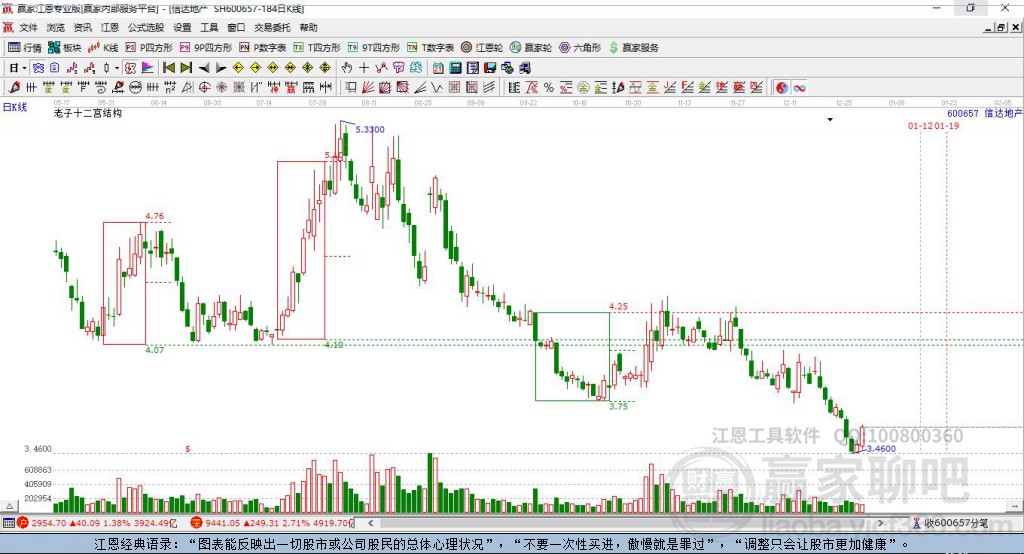The image size is (1024, 554).
Task: Open the P四方形 tool
Action: click(149, 48)
